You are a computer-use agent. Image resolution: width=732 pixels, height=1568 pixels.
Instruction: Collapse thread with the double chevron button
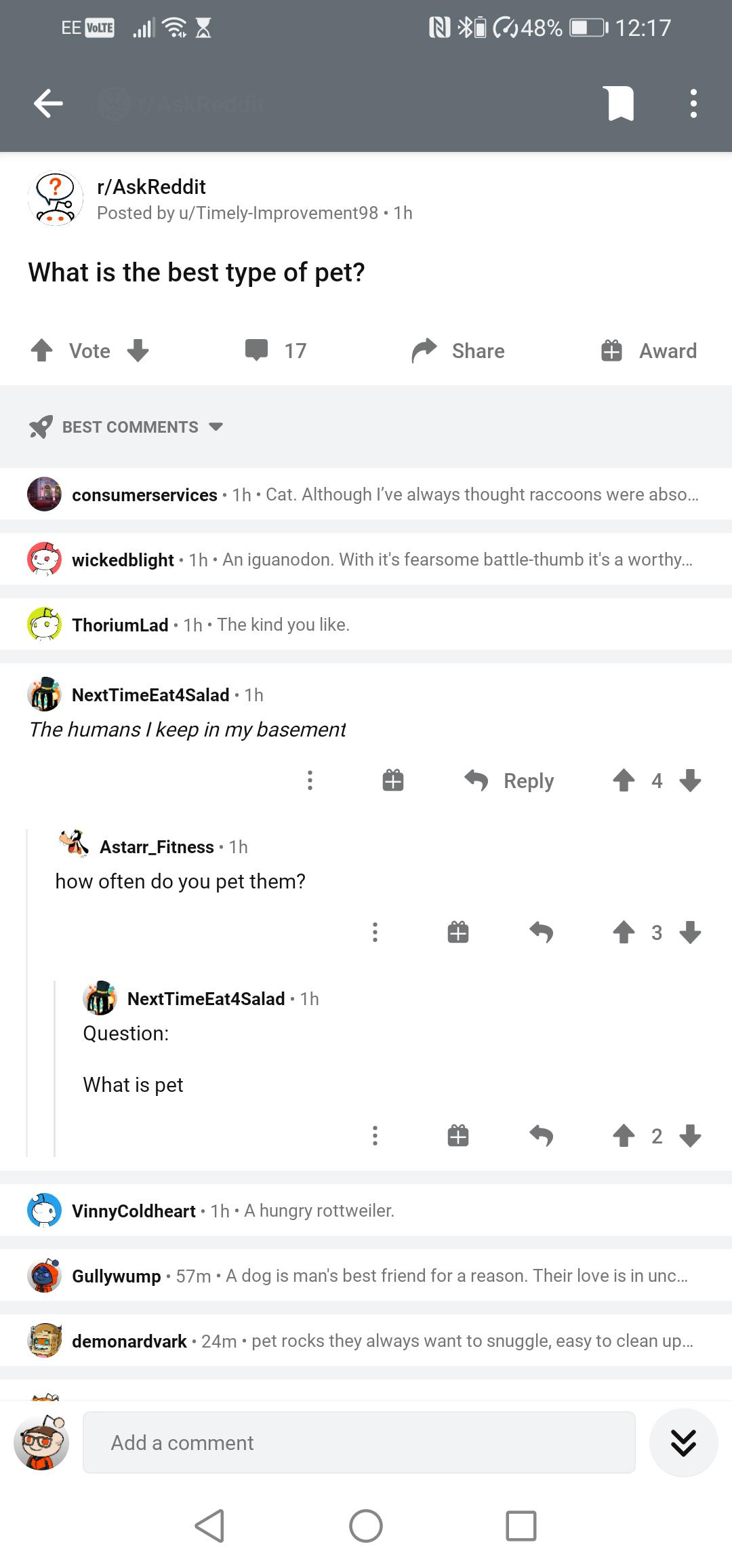tap(683, 1442)
